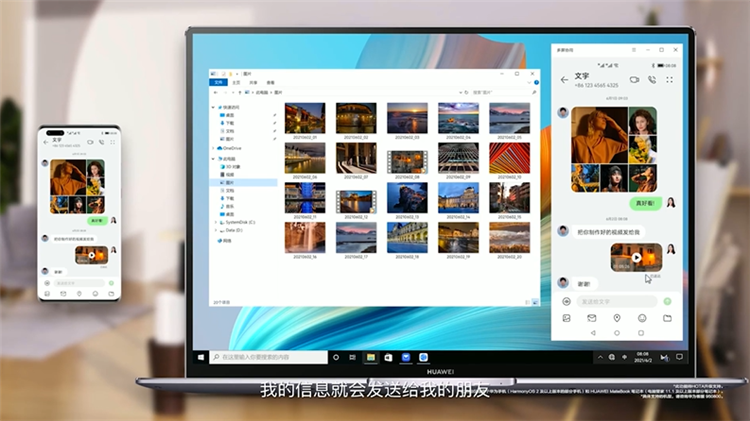Expand the Data (D:) node

point(216,231)
